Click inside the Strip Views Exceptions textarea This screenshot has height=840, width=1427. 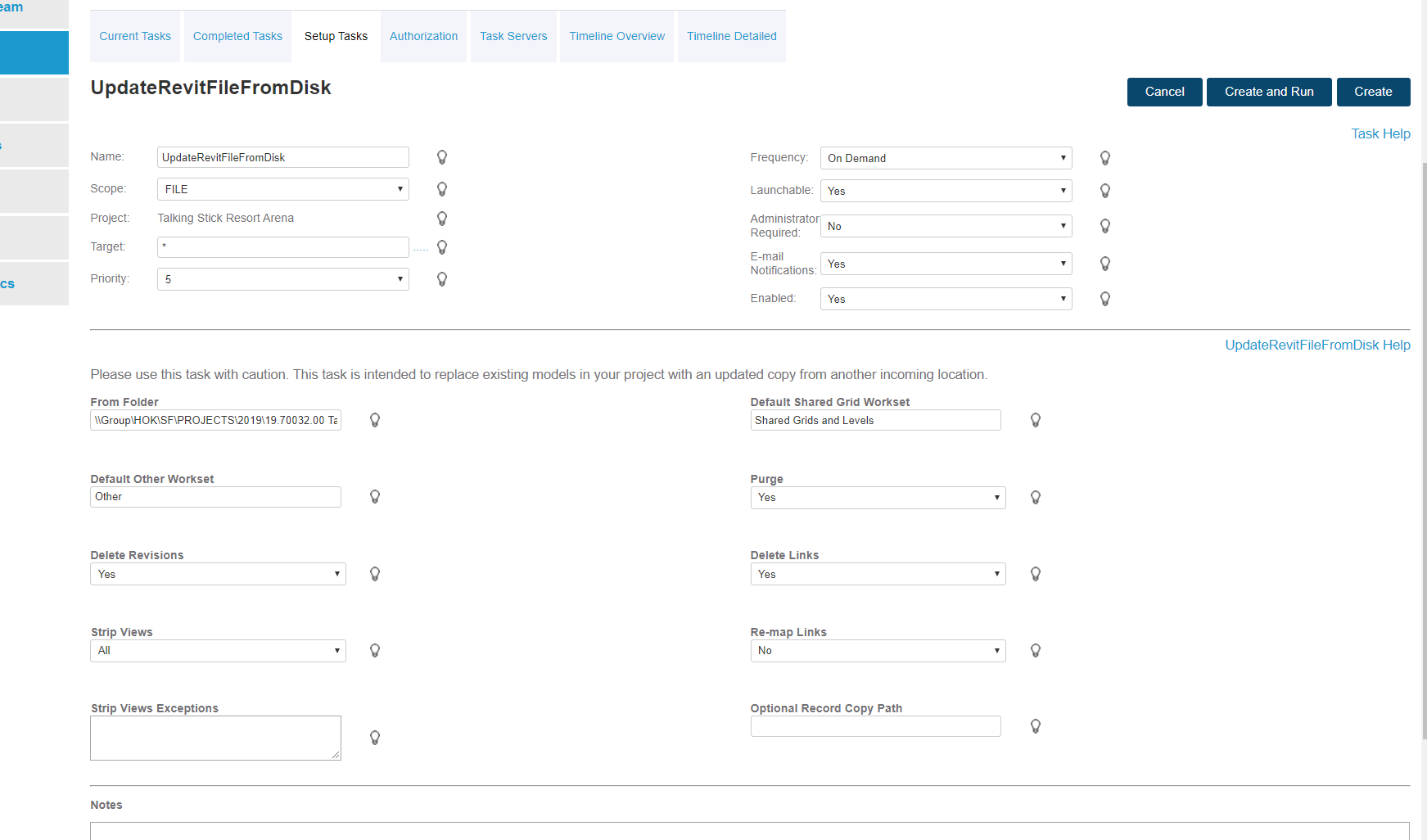coord(215,738)
